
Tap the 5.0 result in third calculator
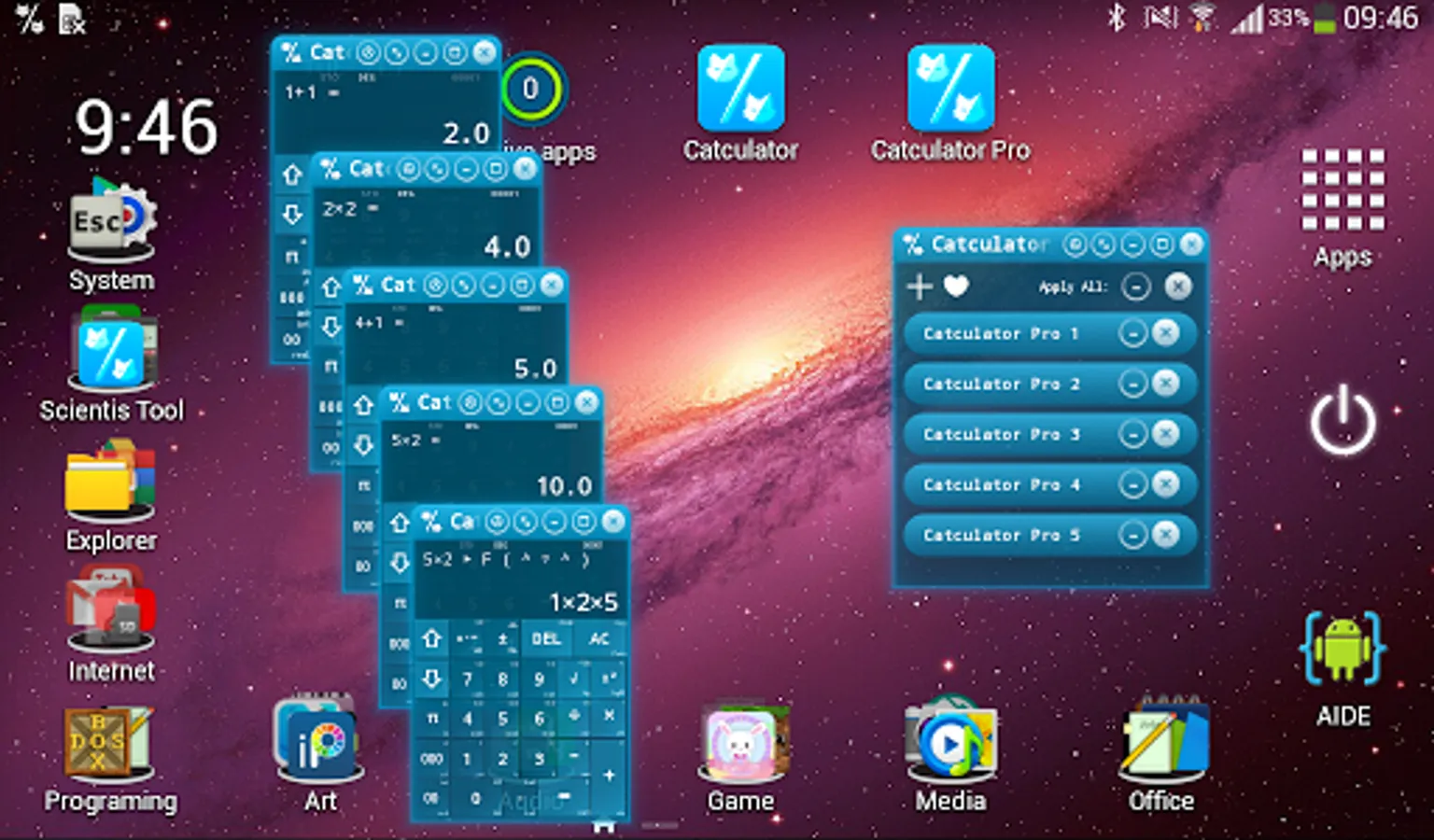536,369
